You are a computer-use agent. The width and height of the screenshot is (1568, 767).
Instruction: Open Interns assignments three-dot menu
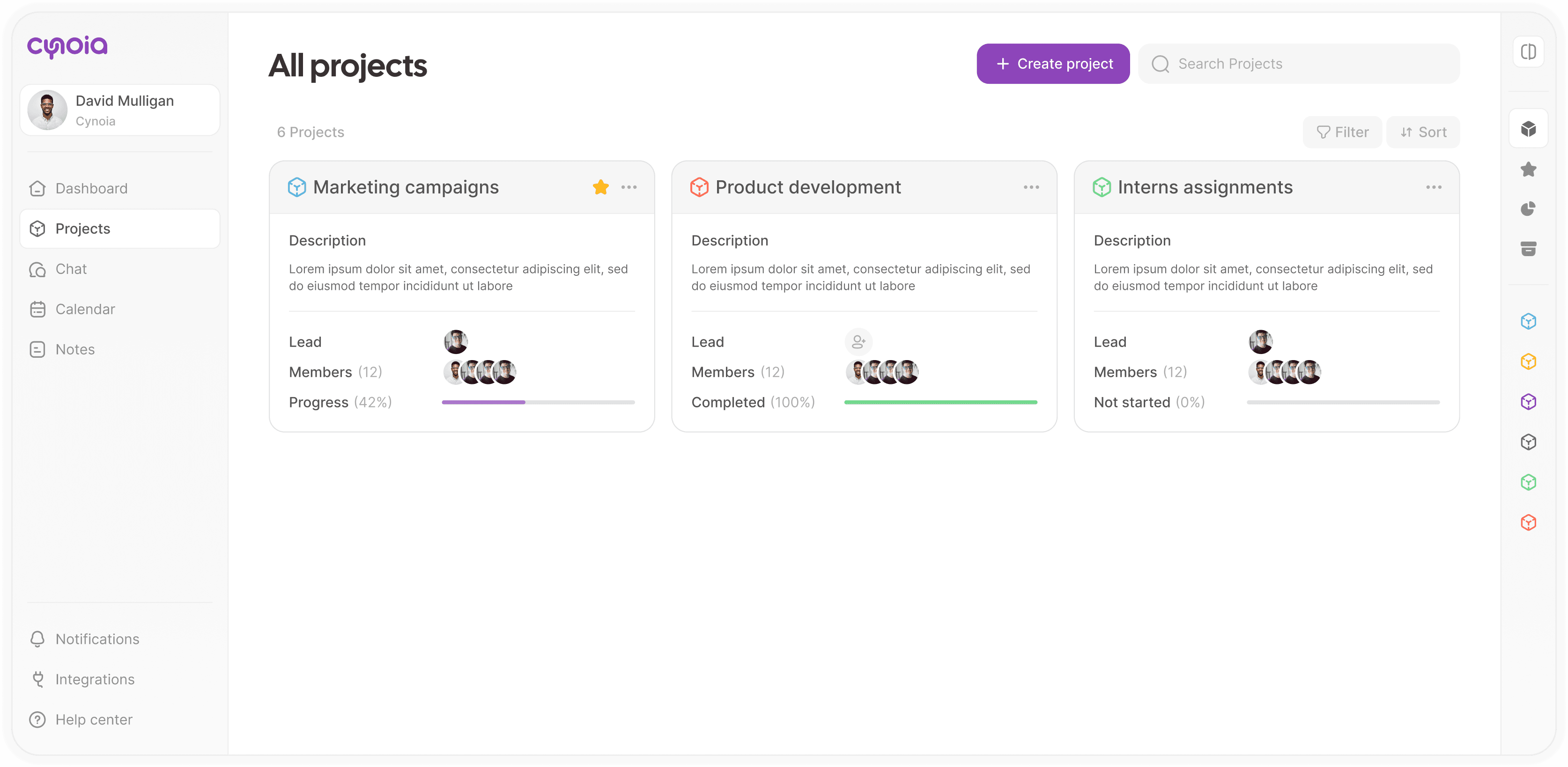[1434, 187]
